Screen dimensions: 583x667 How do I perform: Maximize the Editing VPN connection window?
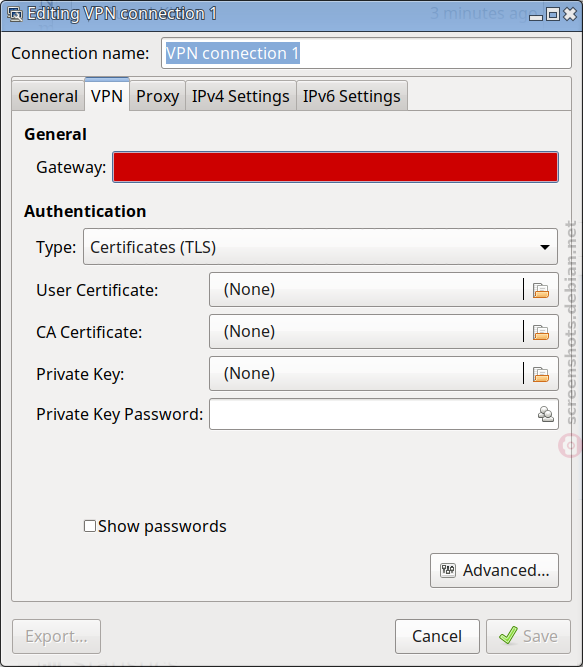click(553, 14)
